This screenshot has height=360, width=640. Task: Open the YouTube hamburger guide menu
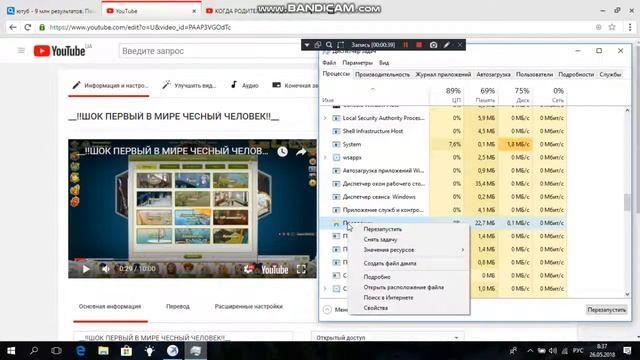(21, 51)
